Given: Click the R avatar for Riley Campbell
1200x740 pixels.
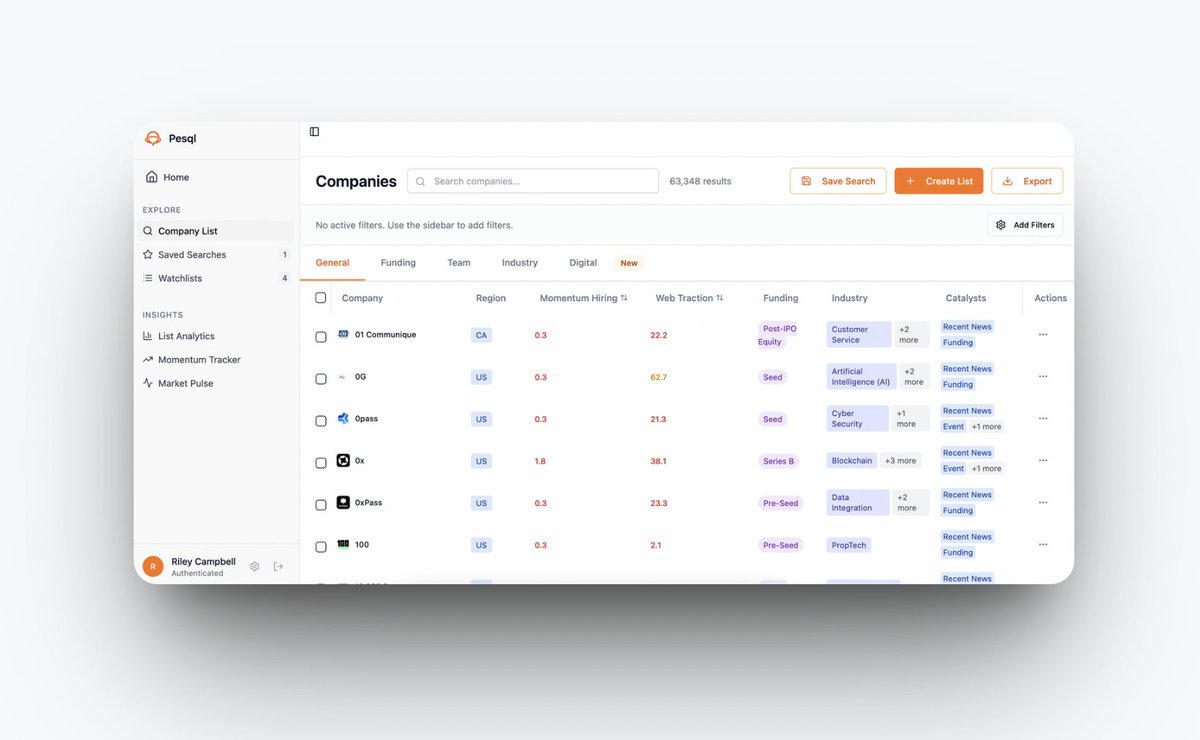Looking at the screenshot, I should coord(153,566).
